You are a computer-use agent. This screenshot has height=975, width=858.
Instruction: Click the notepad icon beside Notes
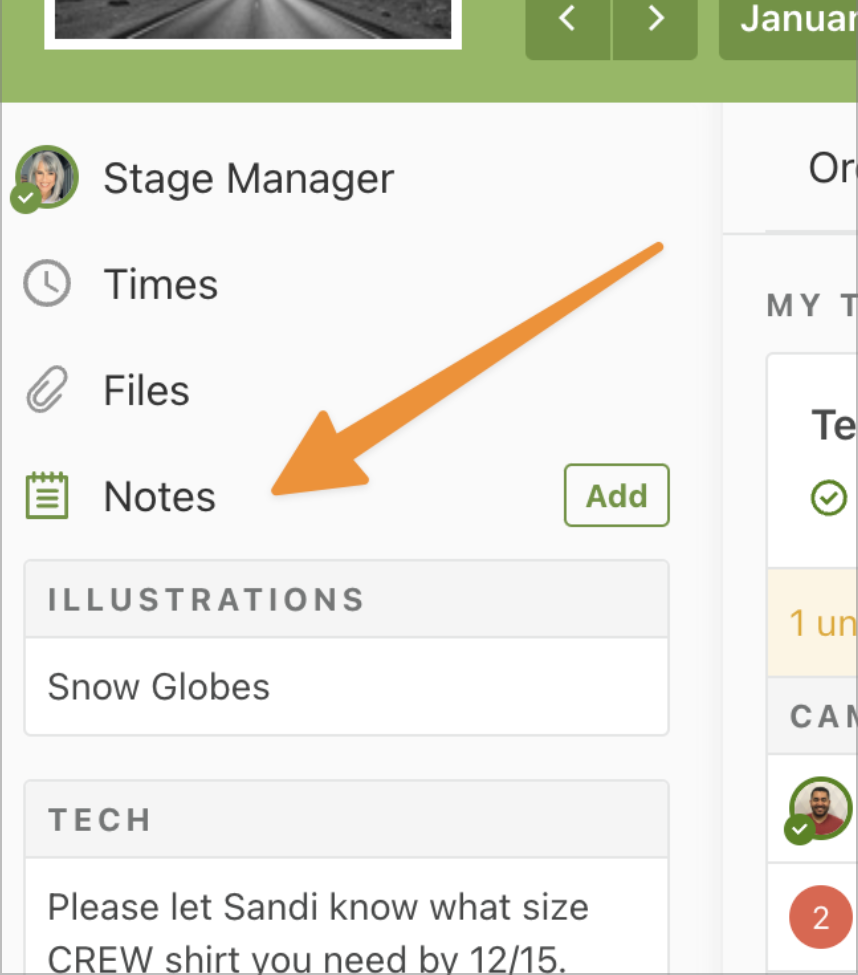point(47,496)
